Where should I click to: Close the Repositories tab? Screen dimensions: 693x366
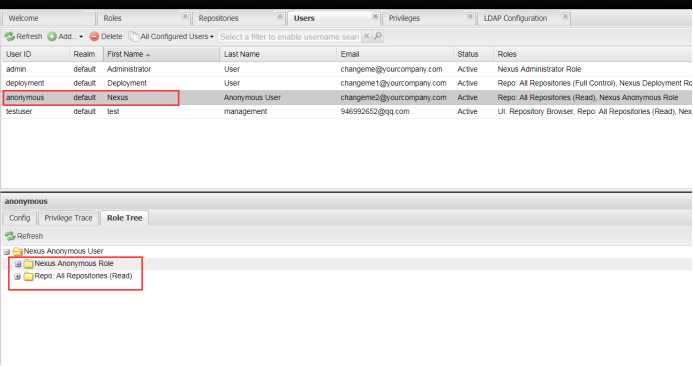coord(280,17)
